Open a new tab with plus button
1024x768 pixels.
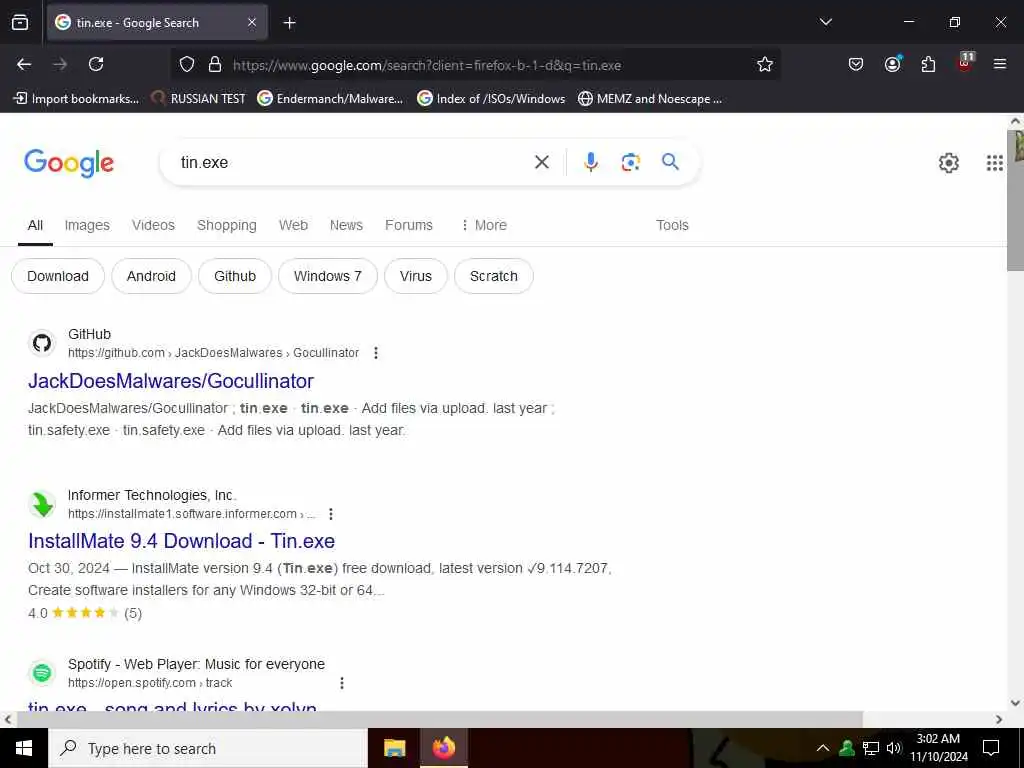pos(289,23)
